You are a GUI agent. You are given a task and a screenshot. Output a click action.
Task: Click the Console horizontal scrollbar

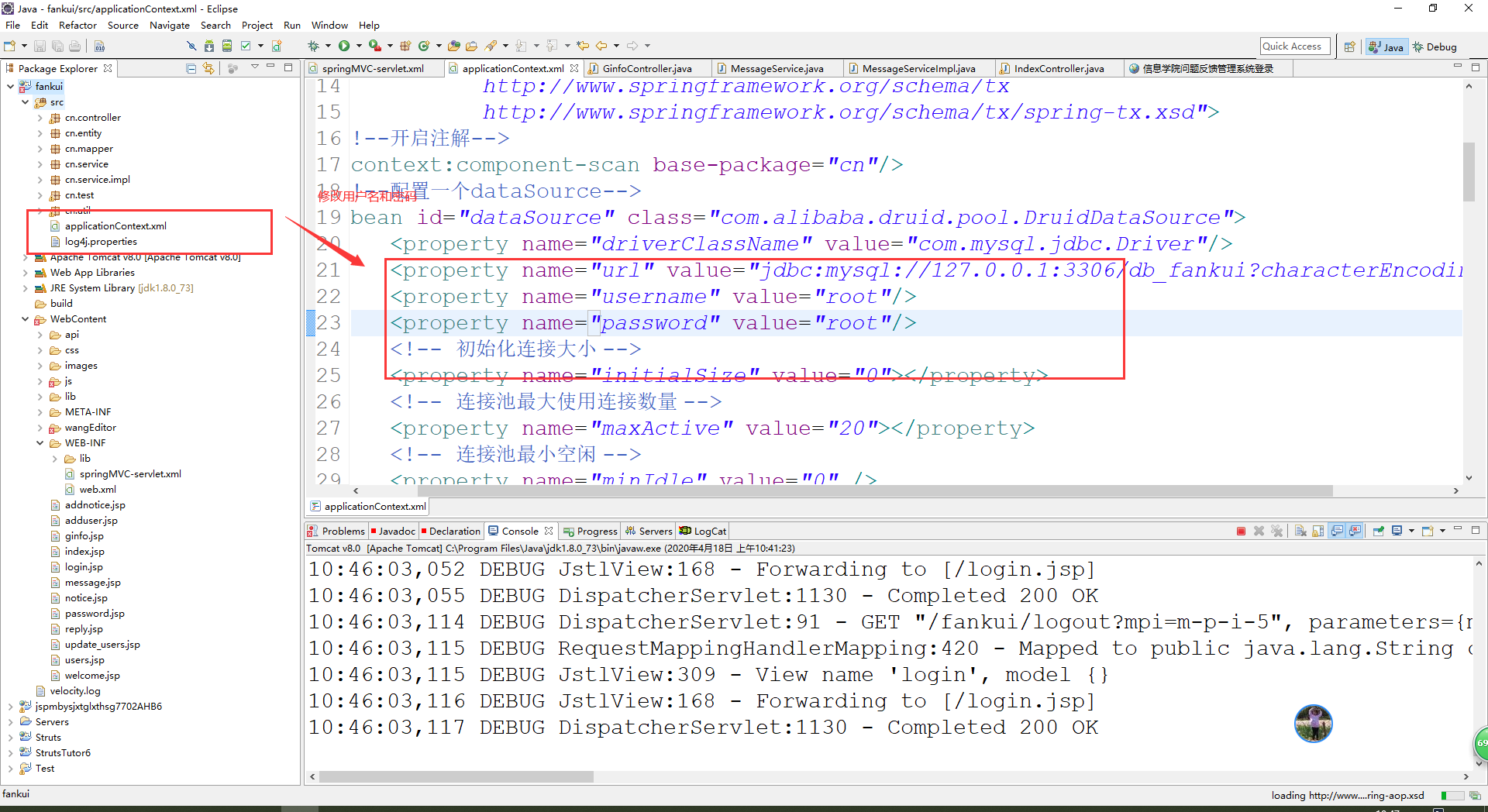[x=456, y=776]
